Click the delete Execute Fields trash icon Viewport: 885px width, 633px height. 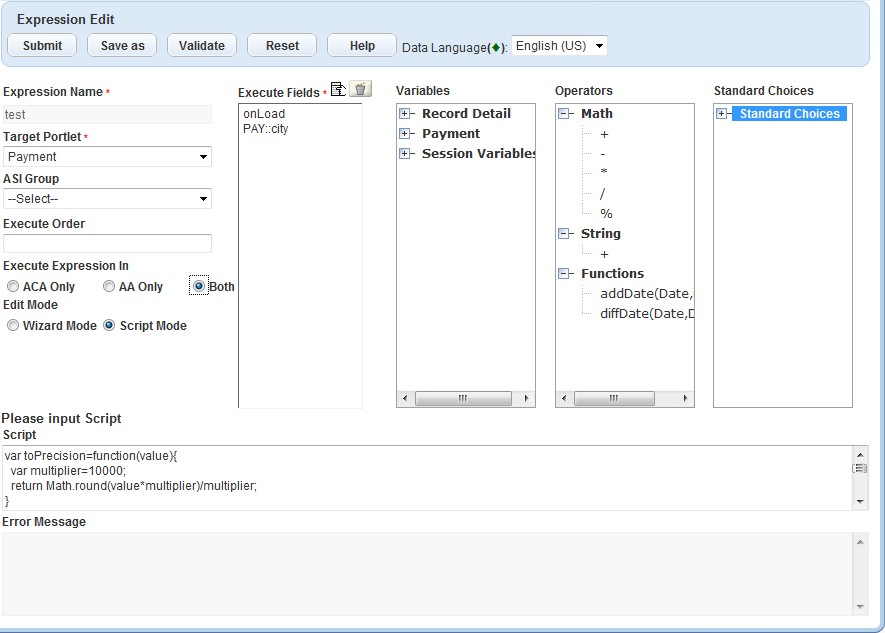click(361, 89)
